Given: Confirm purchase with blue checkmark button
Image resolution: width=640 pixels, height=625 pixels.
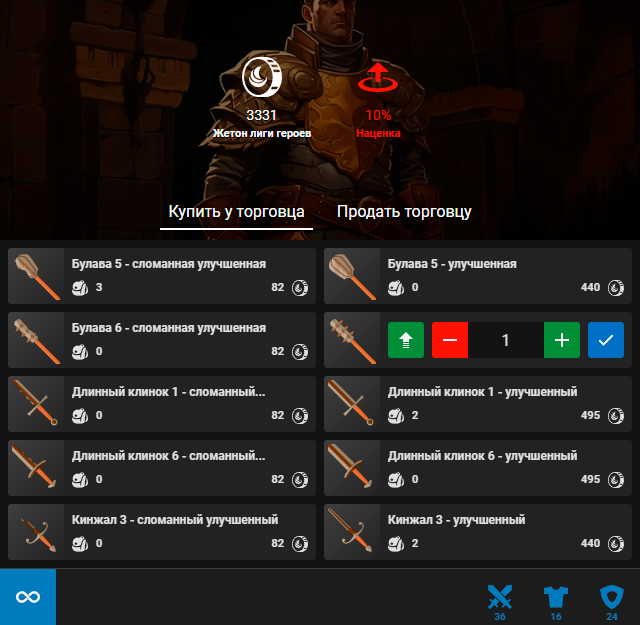Looking at the screenshot, I should click(x=606, y=340).
